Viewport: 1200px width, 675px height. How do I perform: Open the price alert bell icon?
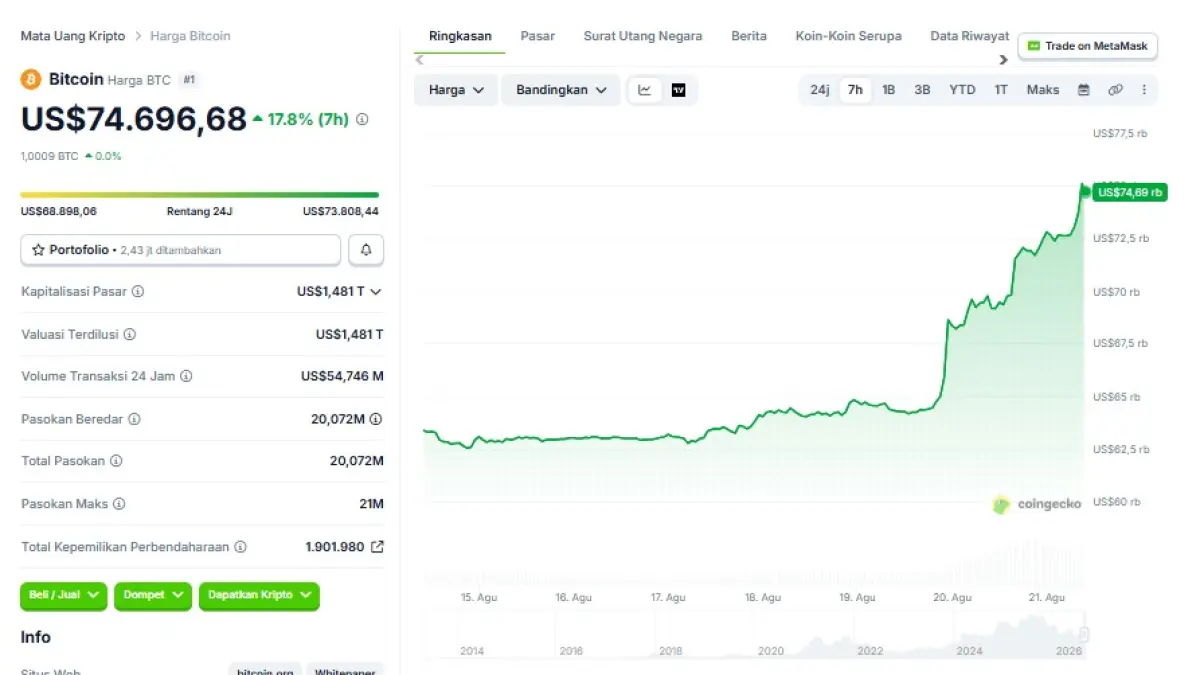(x=366, y=250)
